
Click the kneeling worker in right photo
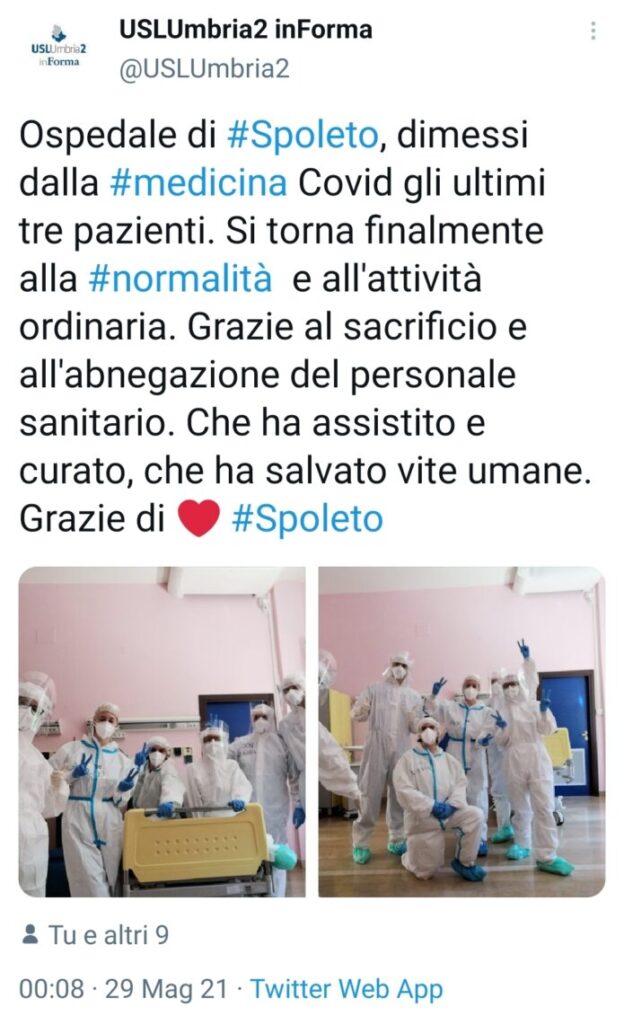(x=439, y=799)
